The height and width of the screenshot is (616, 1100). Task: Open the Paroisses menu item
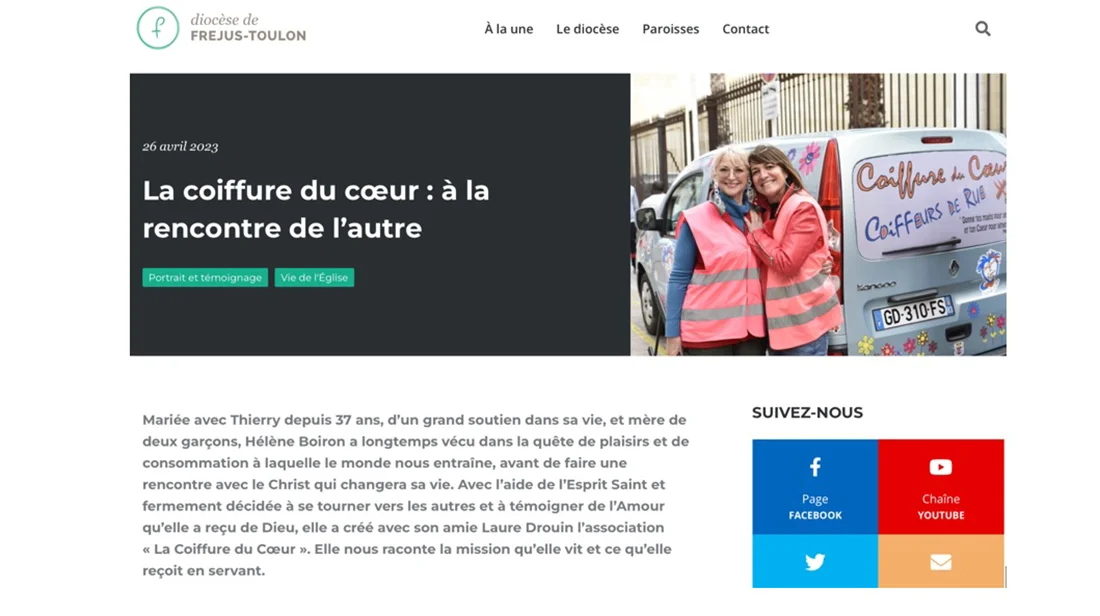671,29
